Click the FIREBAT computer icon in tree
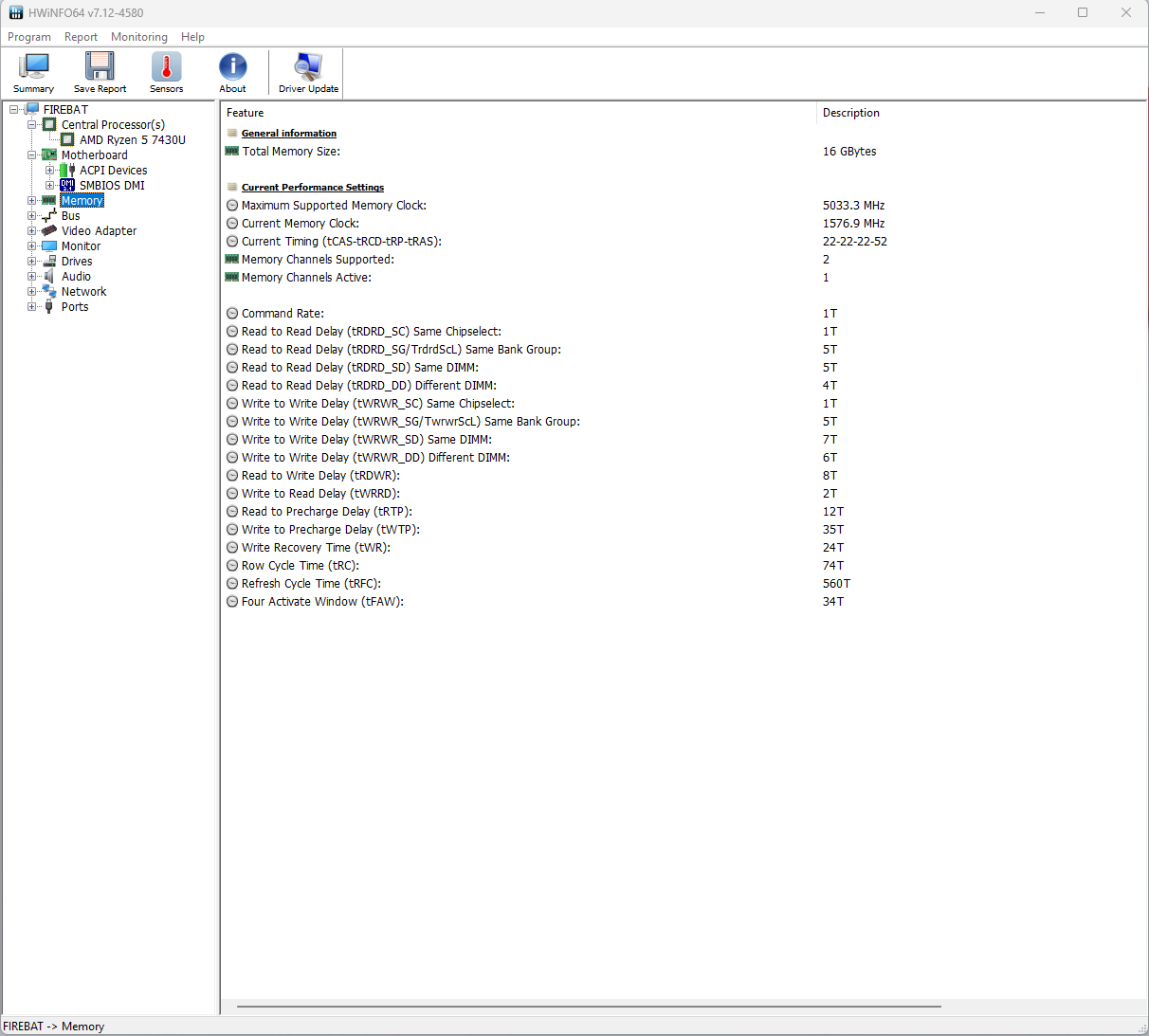This screenshot has width=1149, height=1036. point(32,109)
